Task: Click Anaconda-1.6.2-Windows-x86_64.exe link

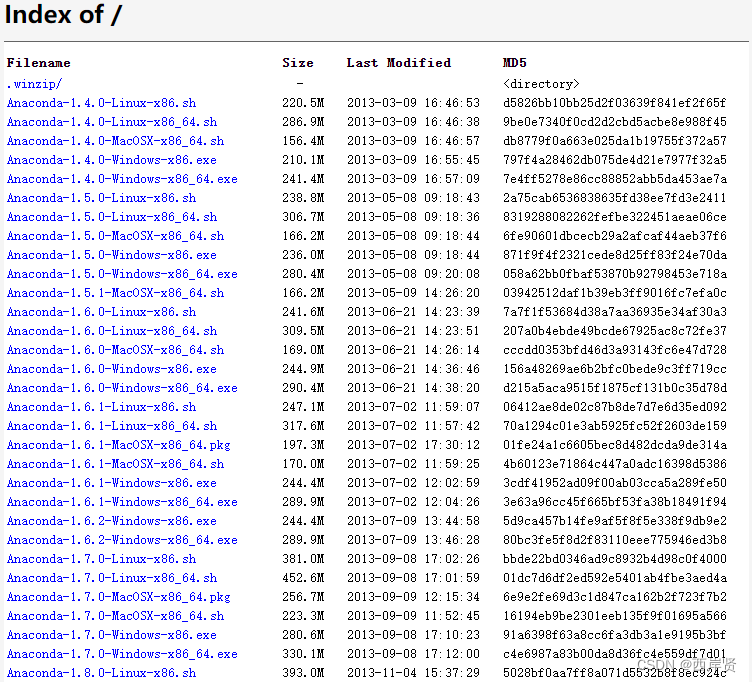Action: click(x=122, y=540)
